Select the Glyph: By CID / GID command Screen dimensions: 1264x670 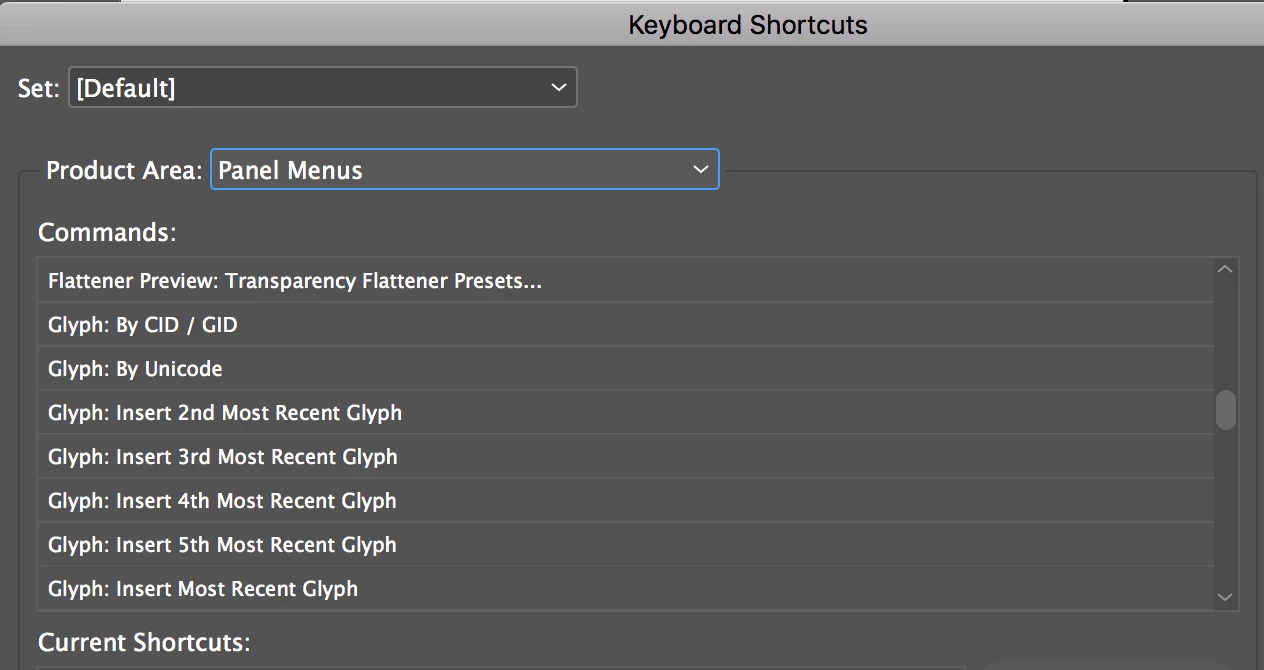click(143, 325)
